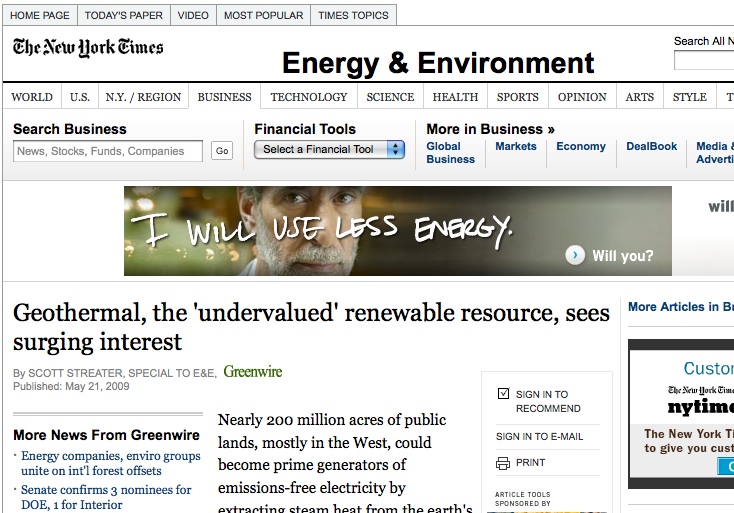This screenshot has height=513, width=734.
Task: Open the DealBook link
Action: point(652,146)
